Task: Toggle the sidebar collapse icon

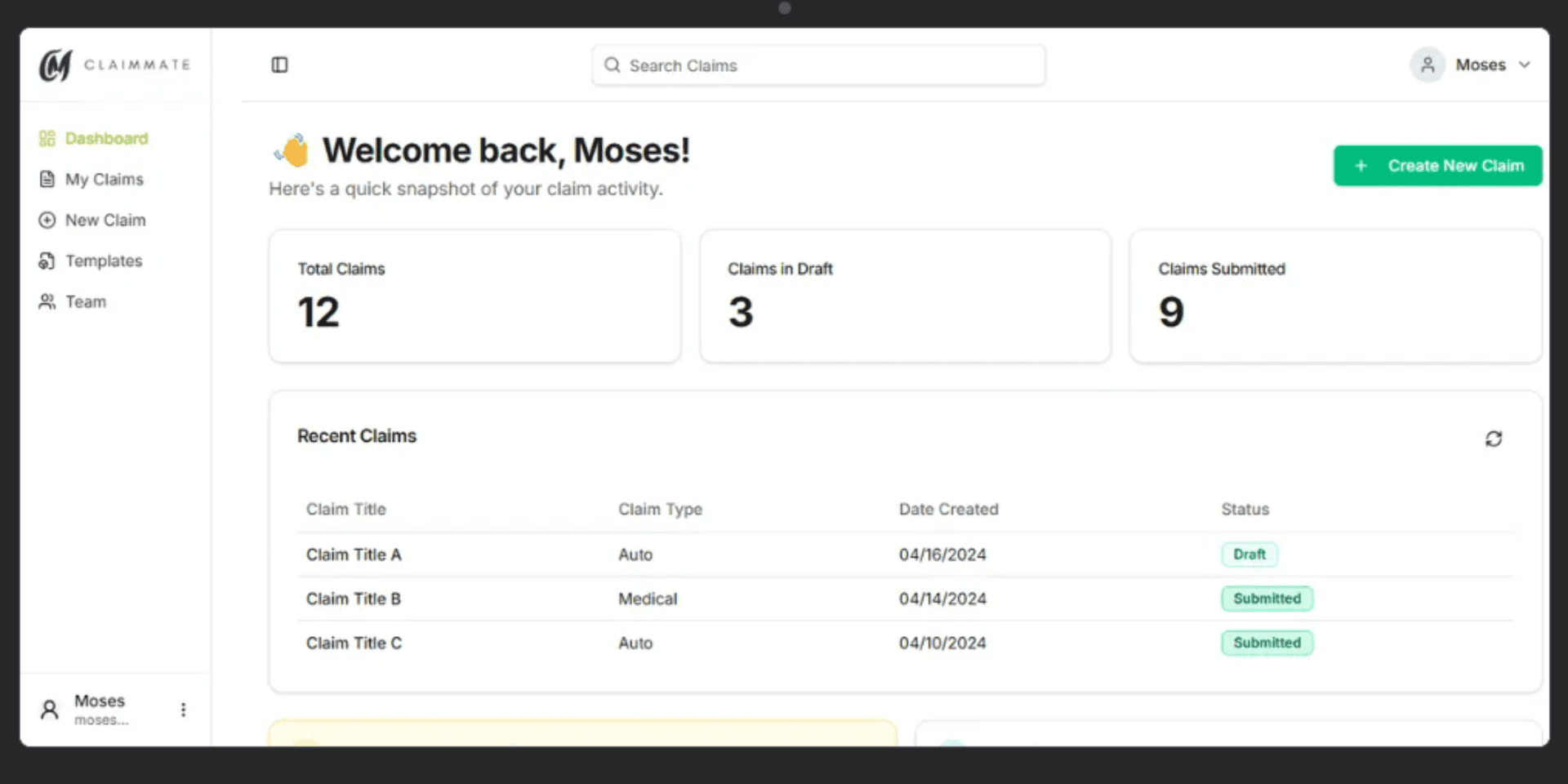Action: (279, 65)
